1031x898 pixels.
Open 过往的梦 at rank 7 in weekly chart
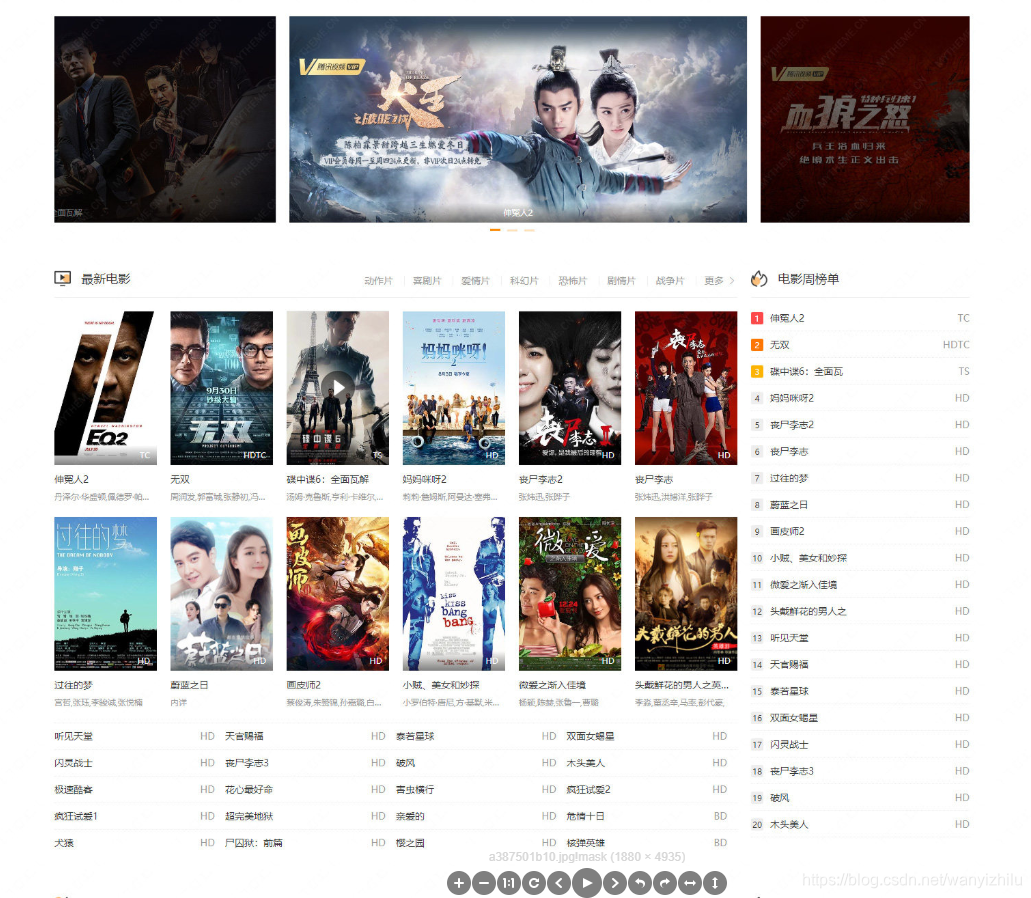[x=789, y=478]
